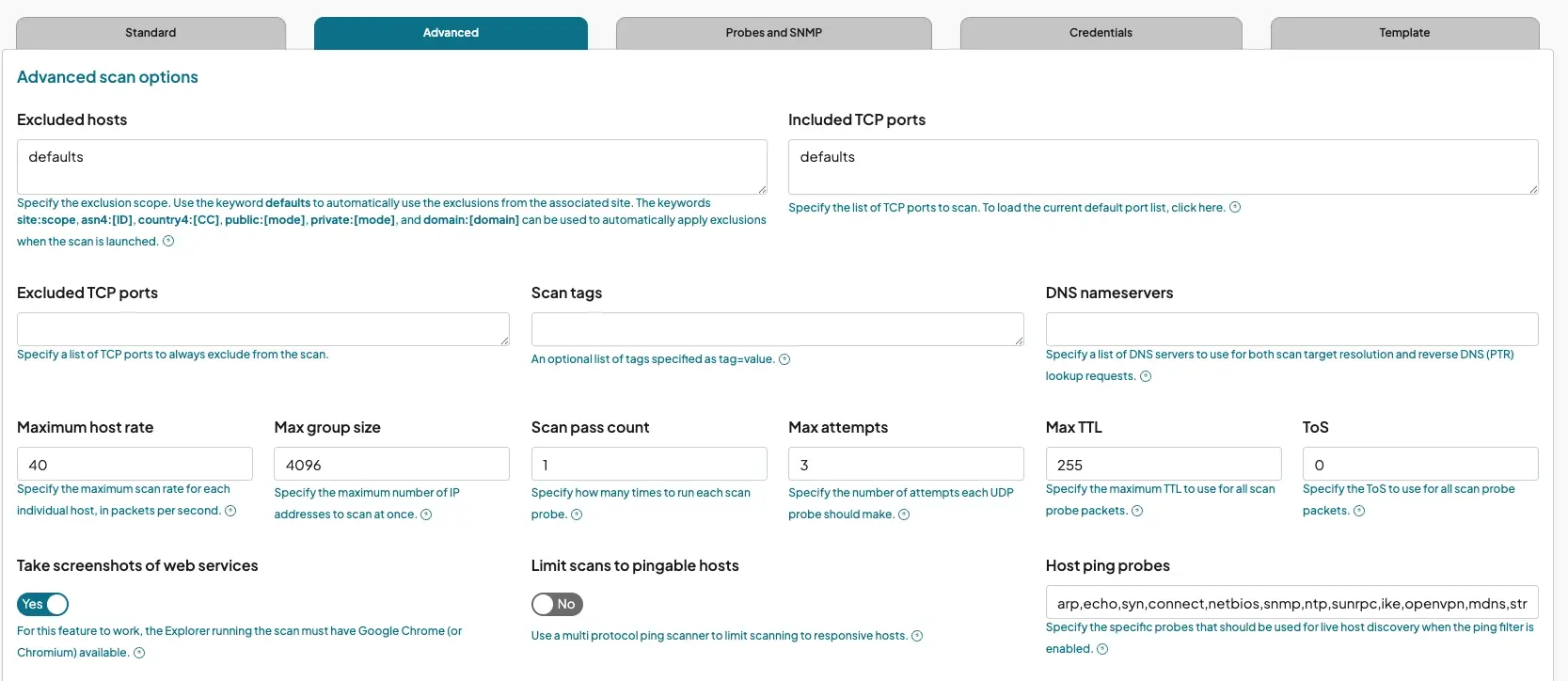Click 'click here' to load default port list

click(1197, 208)
